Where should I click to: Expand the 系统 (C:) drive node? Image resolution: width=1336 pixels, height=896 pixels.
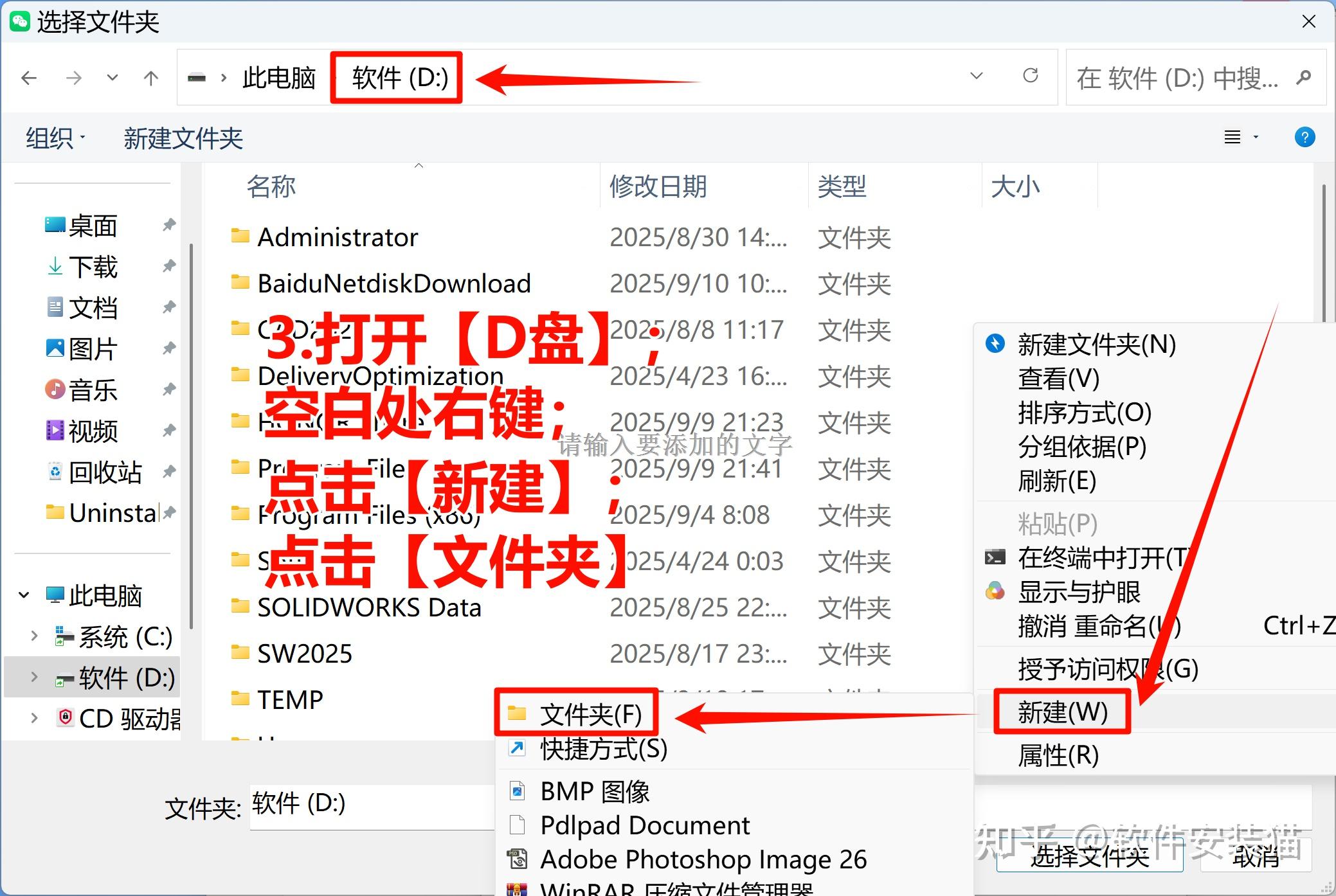(x=34, y=636)
